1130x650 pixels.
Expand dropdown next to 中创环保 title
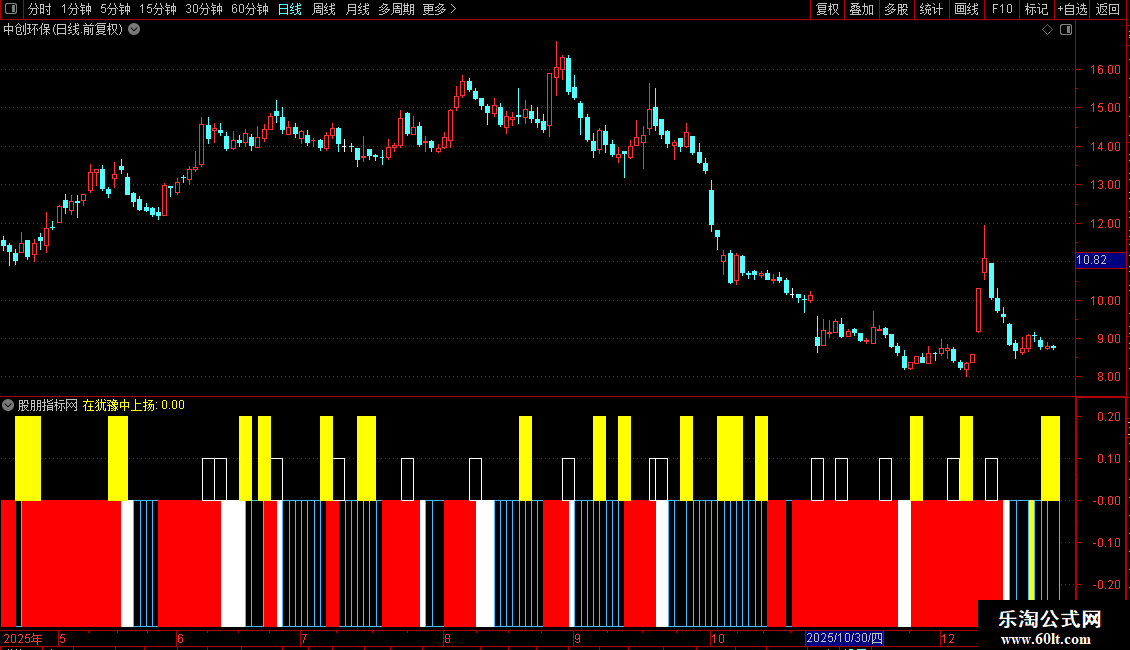tap(134, 30)
